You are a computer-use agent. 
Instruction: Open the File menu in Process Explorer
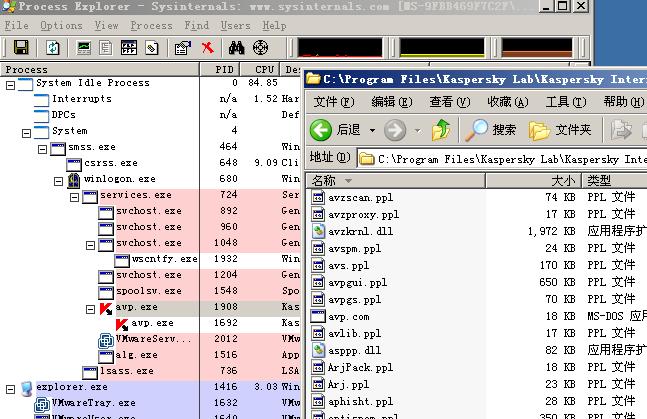click(17, 26)
